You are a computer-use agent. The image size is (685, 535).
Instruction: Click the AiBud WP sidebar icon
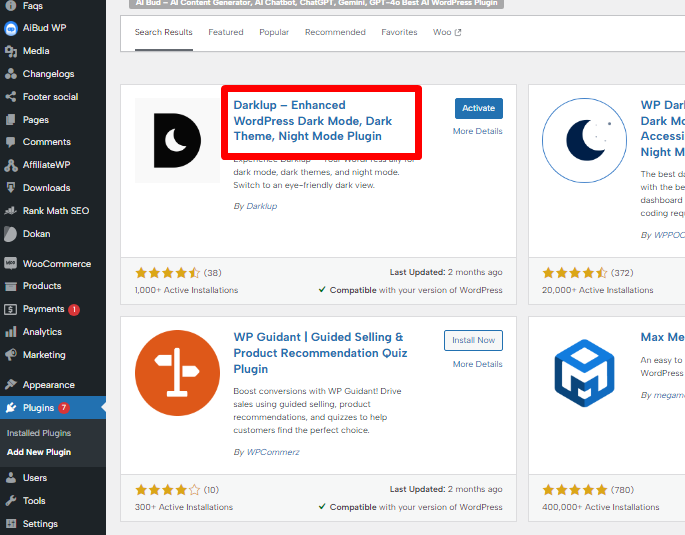[x=10, y=28]
